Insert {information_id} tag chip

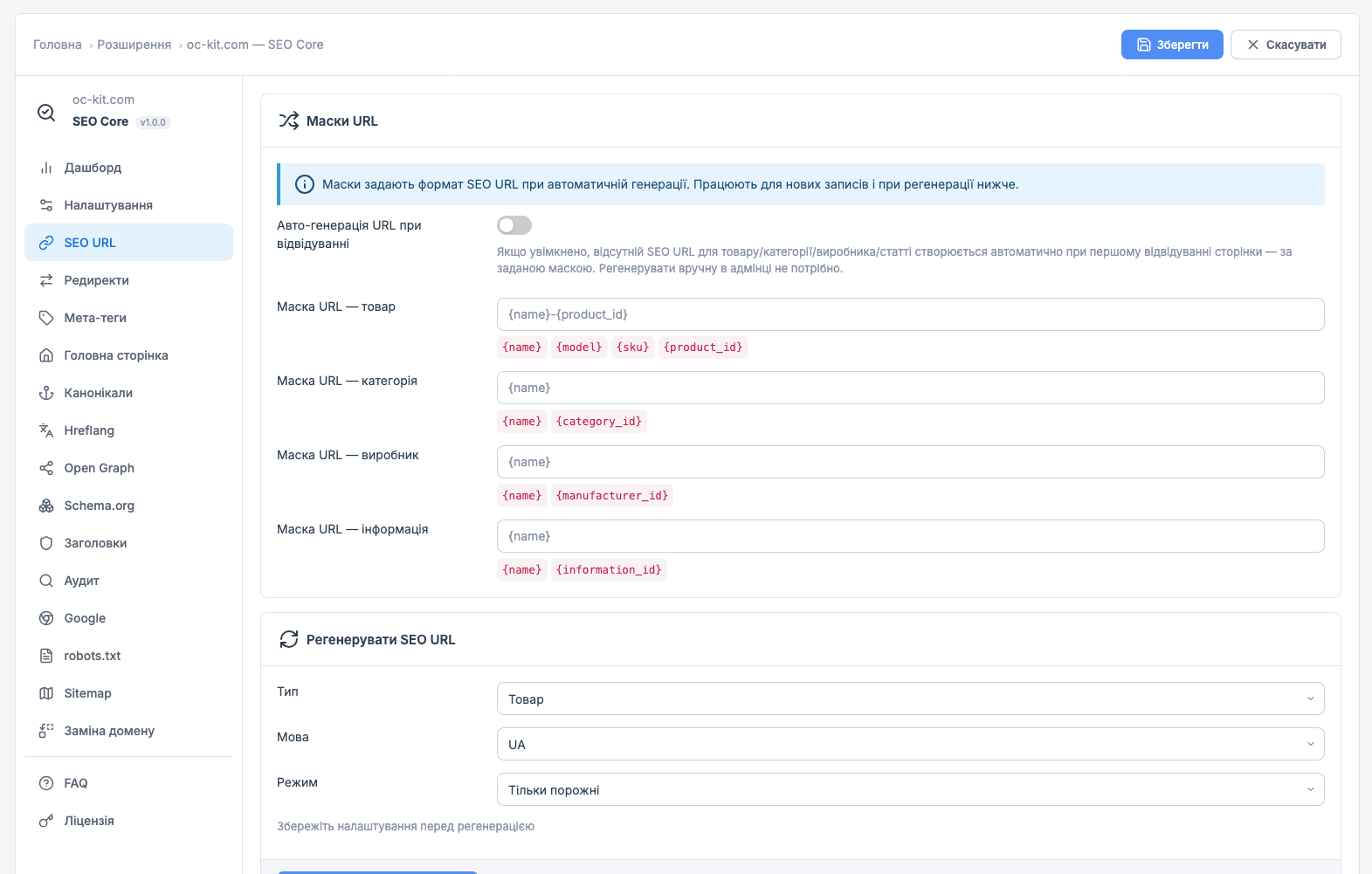(x=609, y=570)
